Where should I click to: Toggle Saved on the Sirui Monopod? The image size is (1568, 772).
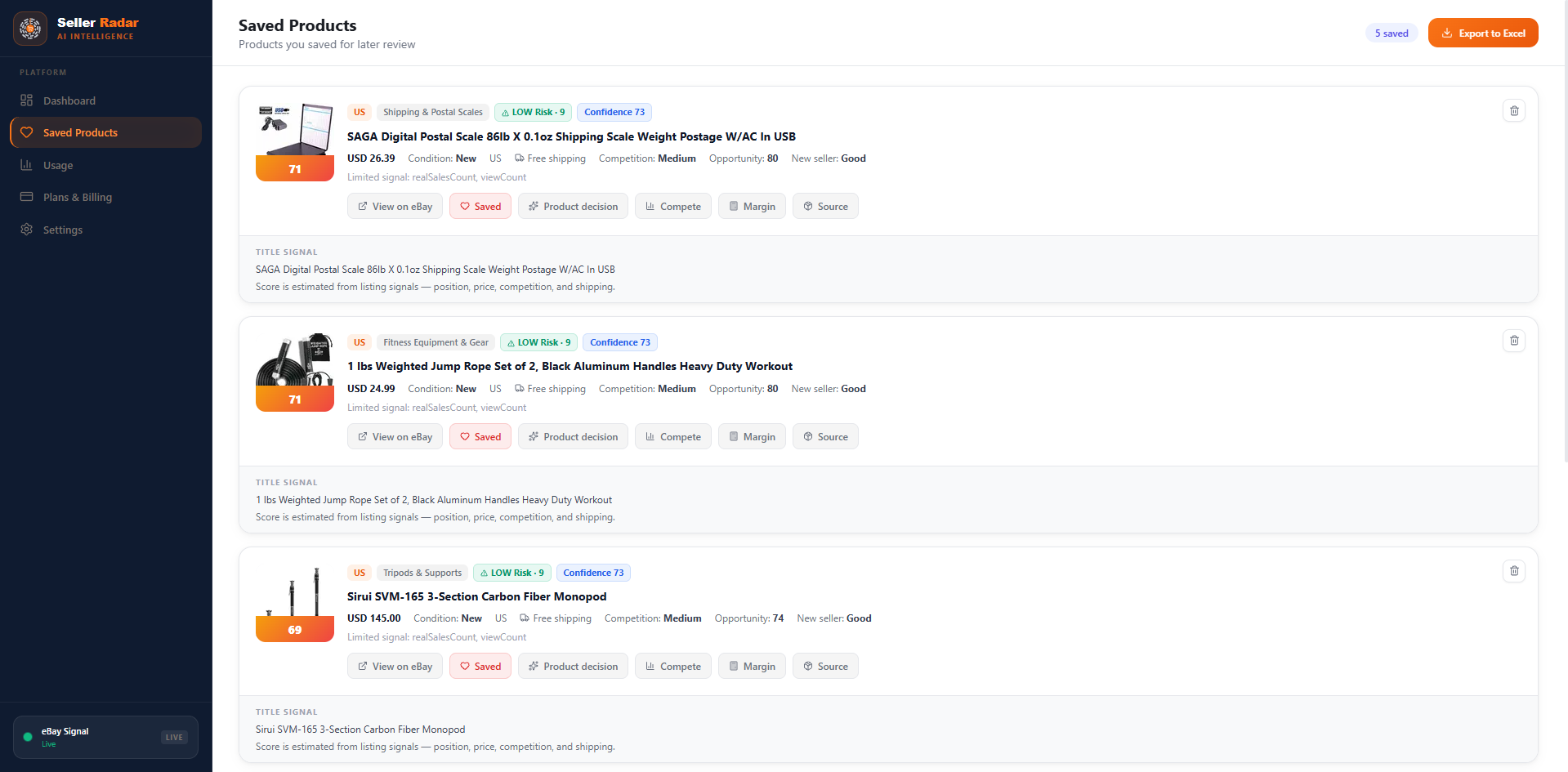[x=480, y=667]
